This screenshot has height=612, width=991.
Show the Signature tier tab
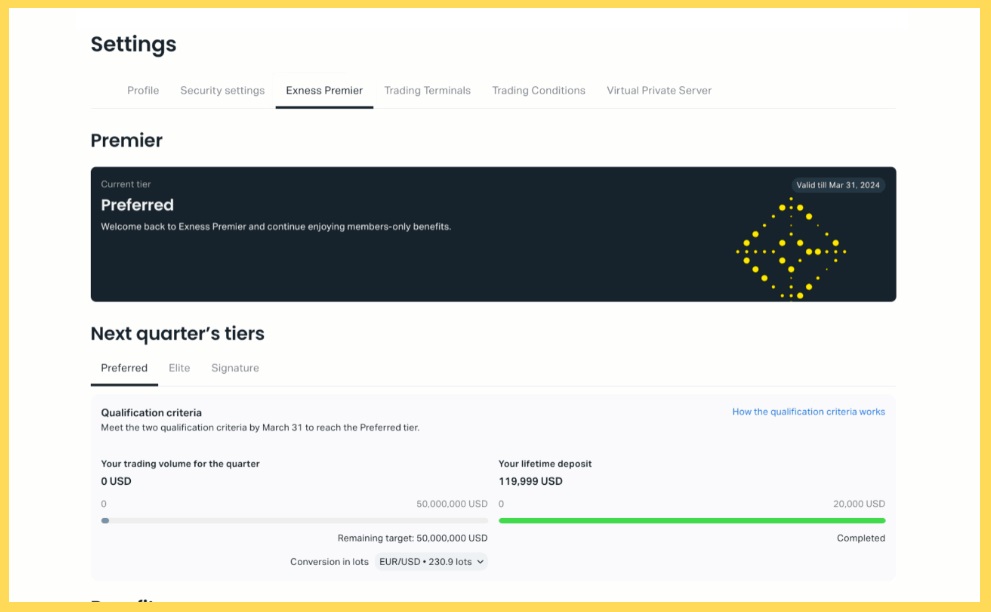pos(235,368)
